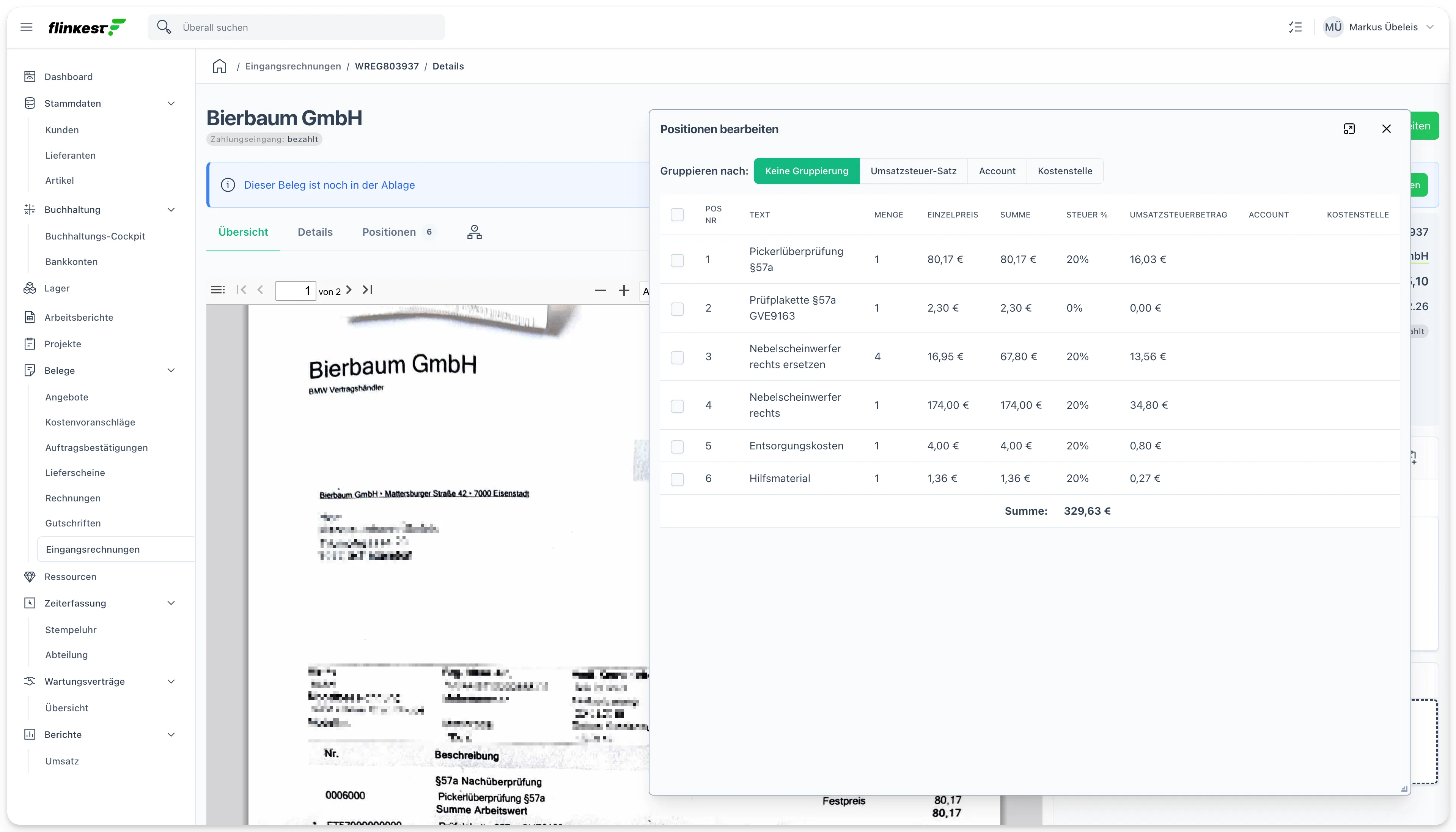
Task: Open Kunden in the sidebar
Action: click(62, 130)
